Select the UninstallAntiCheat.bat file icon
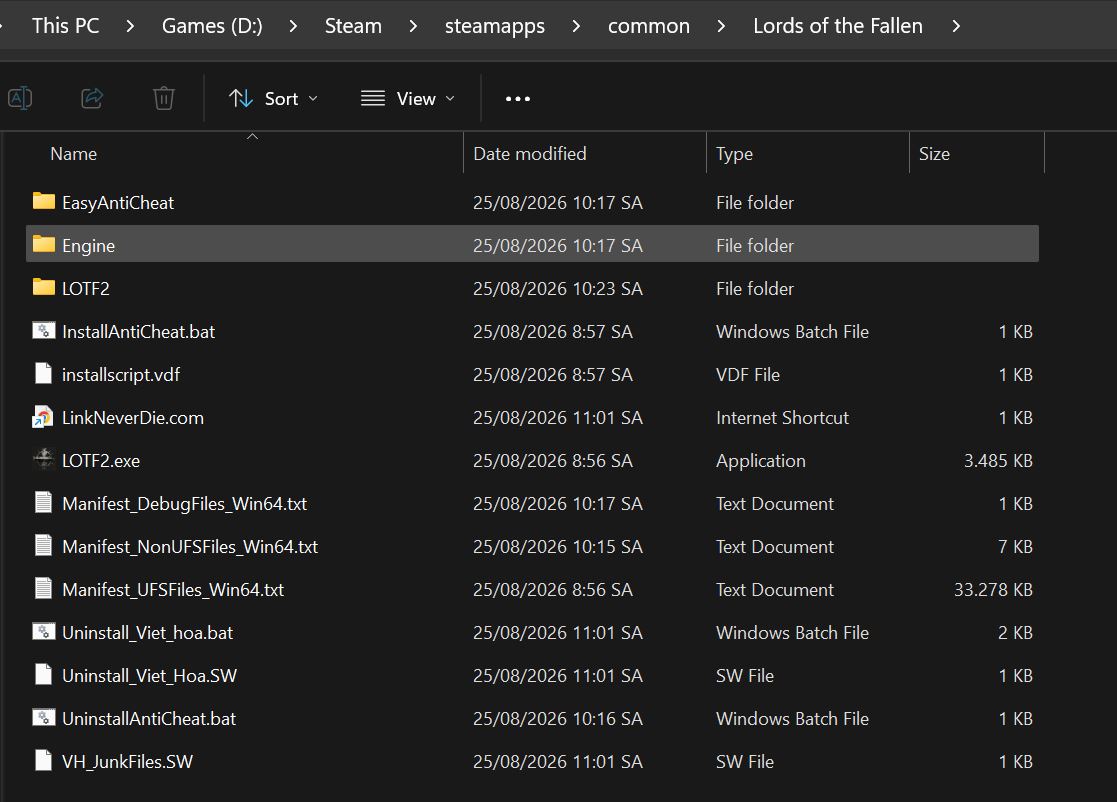 click(43, 717)
